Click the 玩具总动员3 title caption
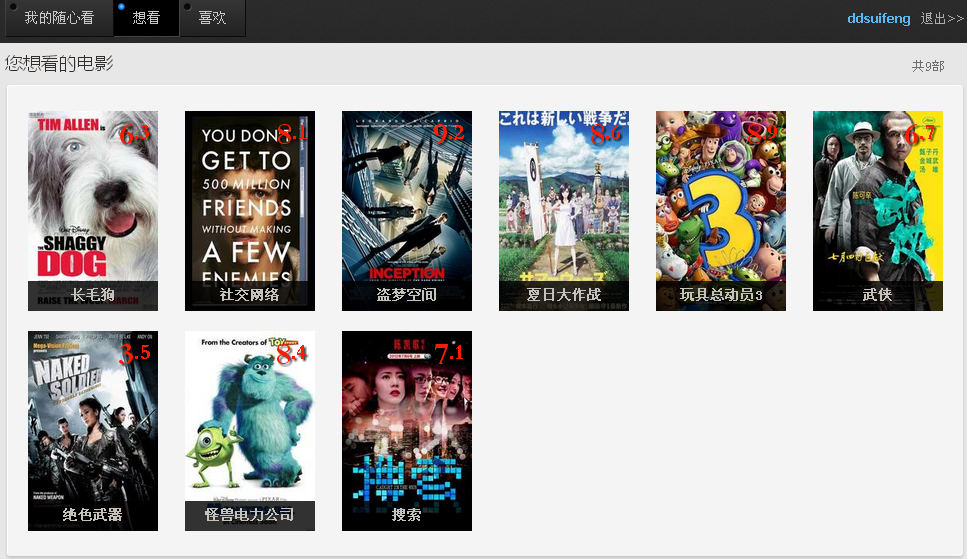 coord(721,295)
